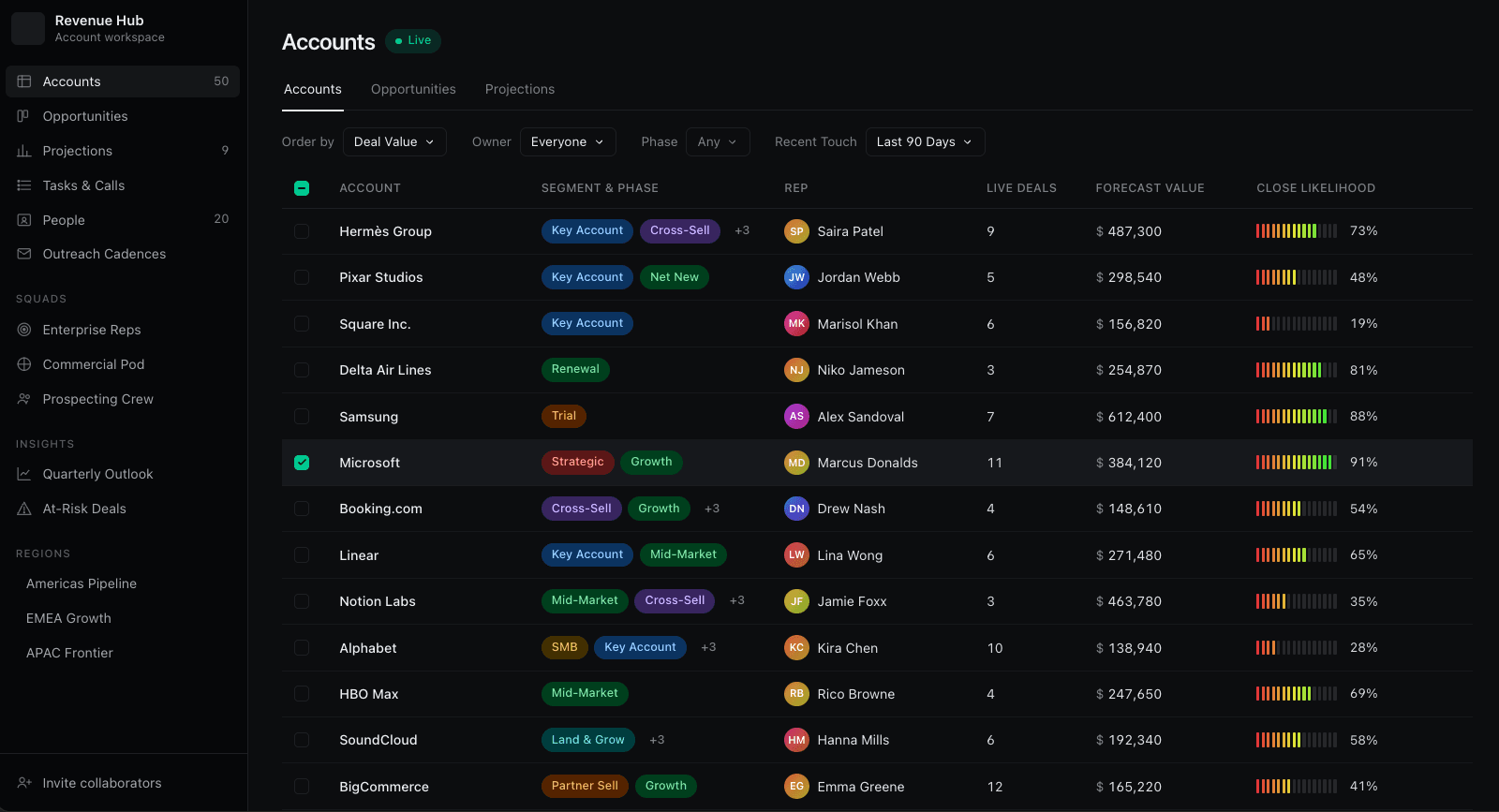Click the Prospecting Crew users icon
The height and width of the screenshot is (812, 1499).
click(24, 399)
